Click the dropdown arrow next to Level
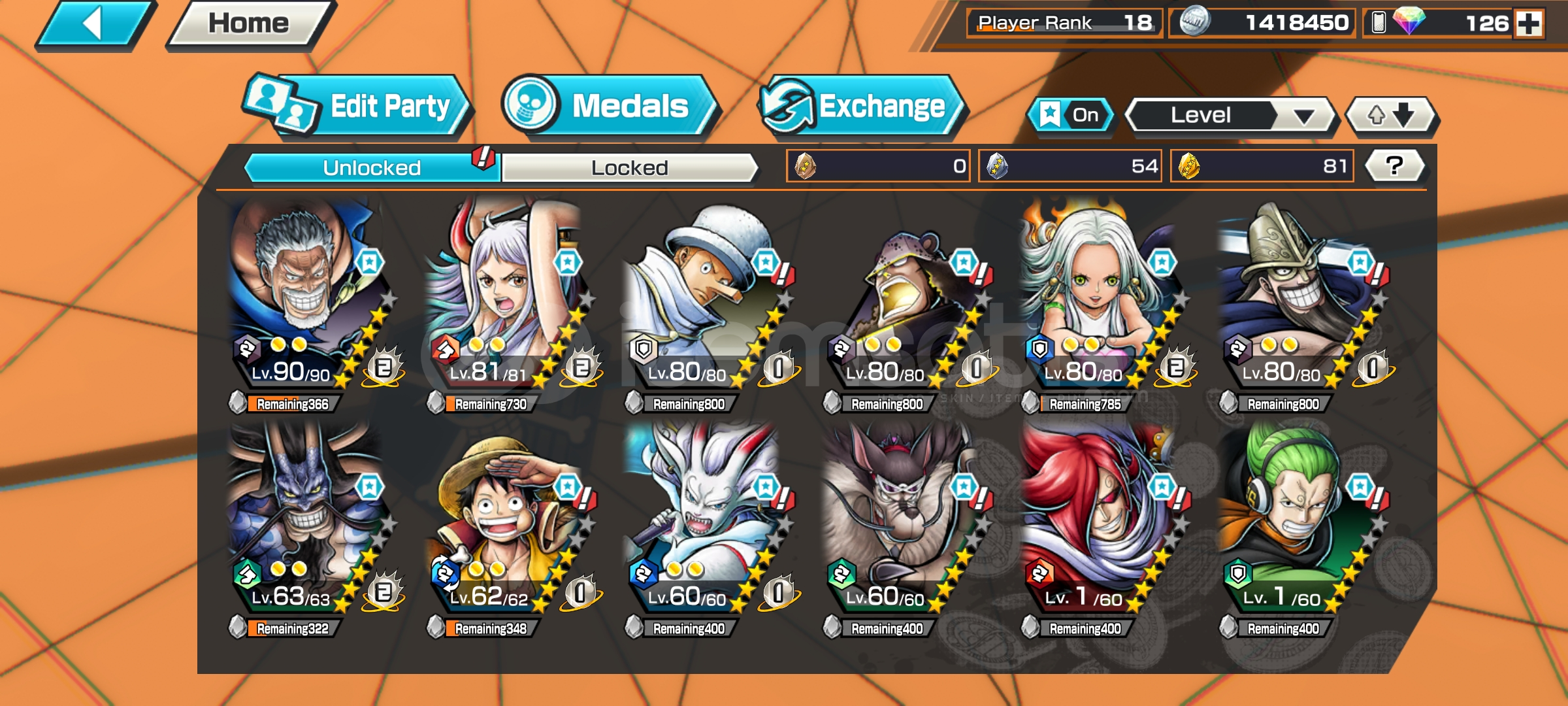 (x=1304, y=116)
